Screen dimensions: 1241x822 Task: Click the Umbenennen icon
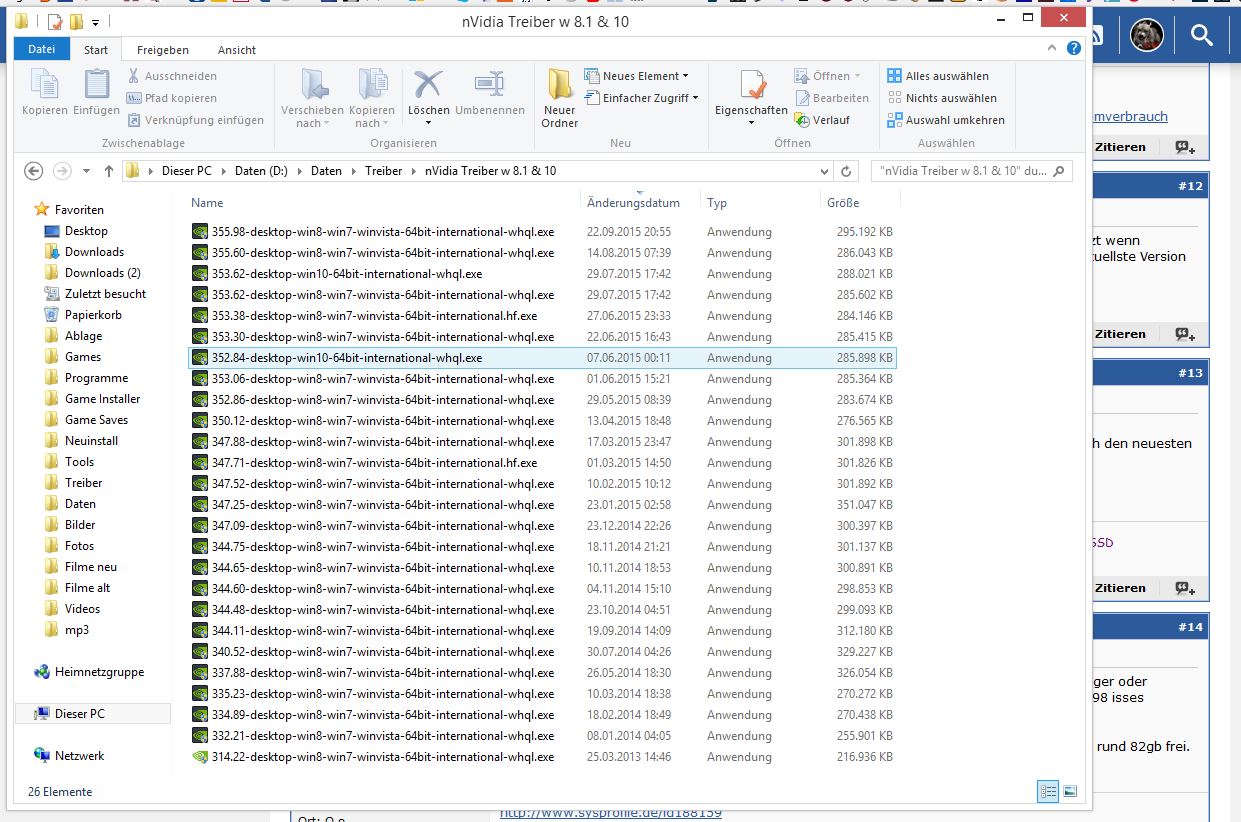coord(489,84)
